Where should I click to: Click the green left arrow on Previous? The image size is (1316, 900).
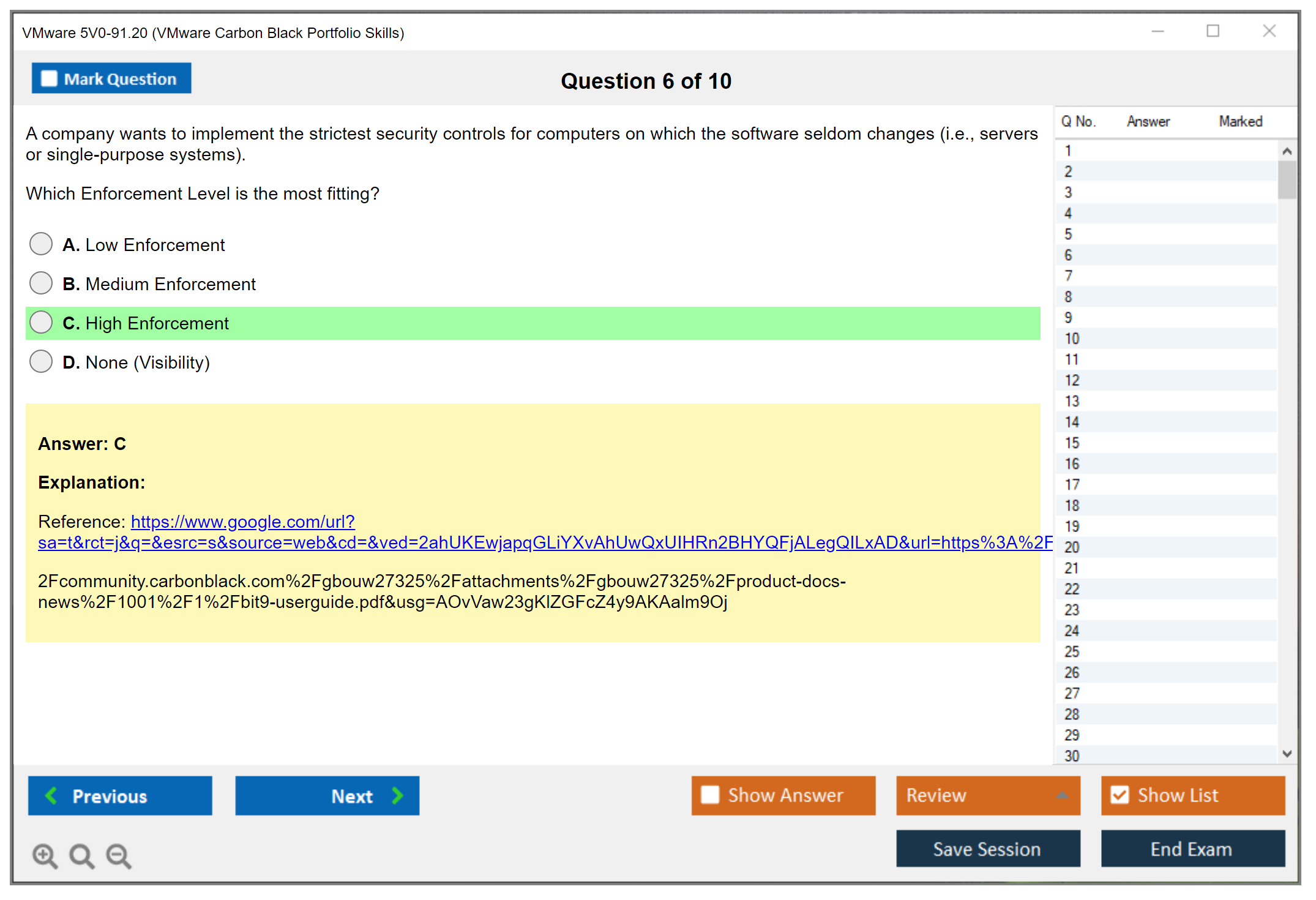click(51, 795)
